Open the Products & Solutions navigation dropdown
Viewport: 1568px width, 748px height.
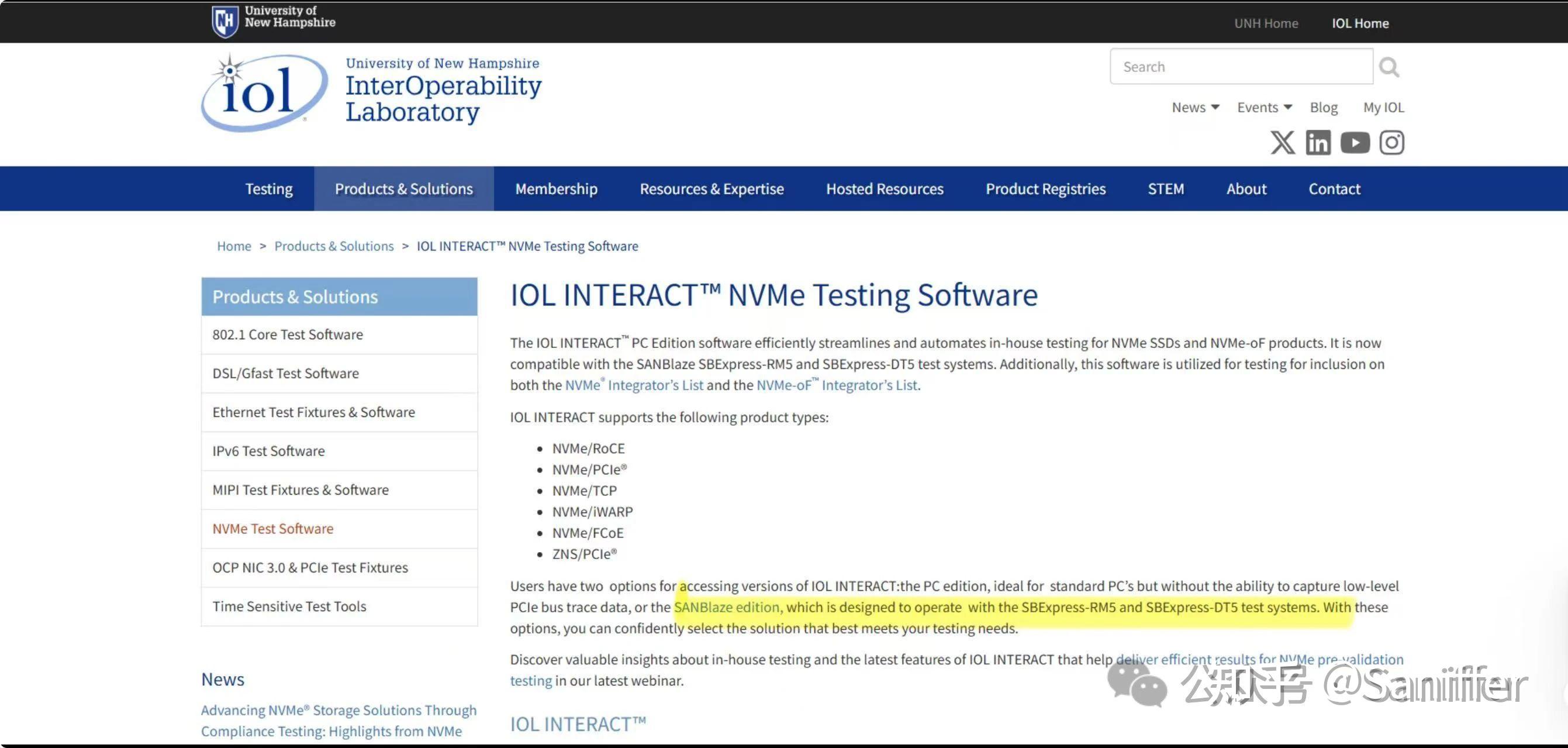pos(403,189)
